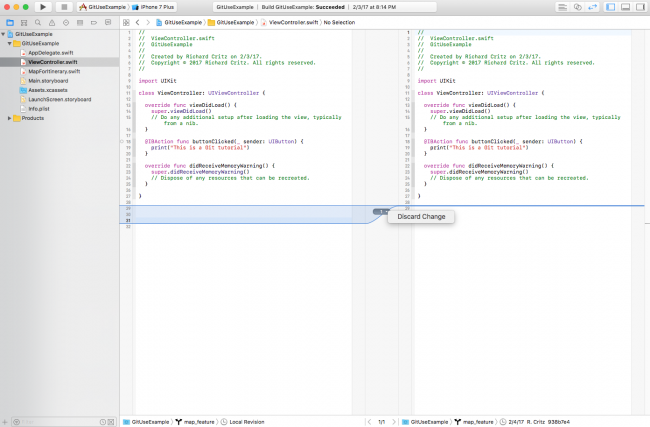Add a new file with plus button
The height and width of the screenshot is (427, 650).
click(5, 422)
